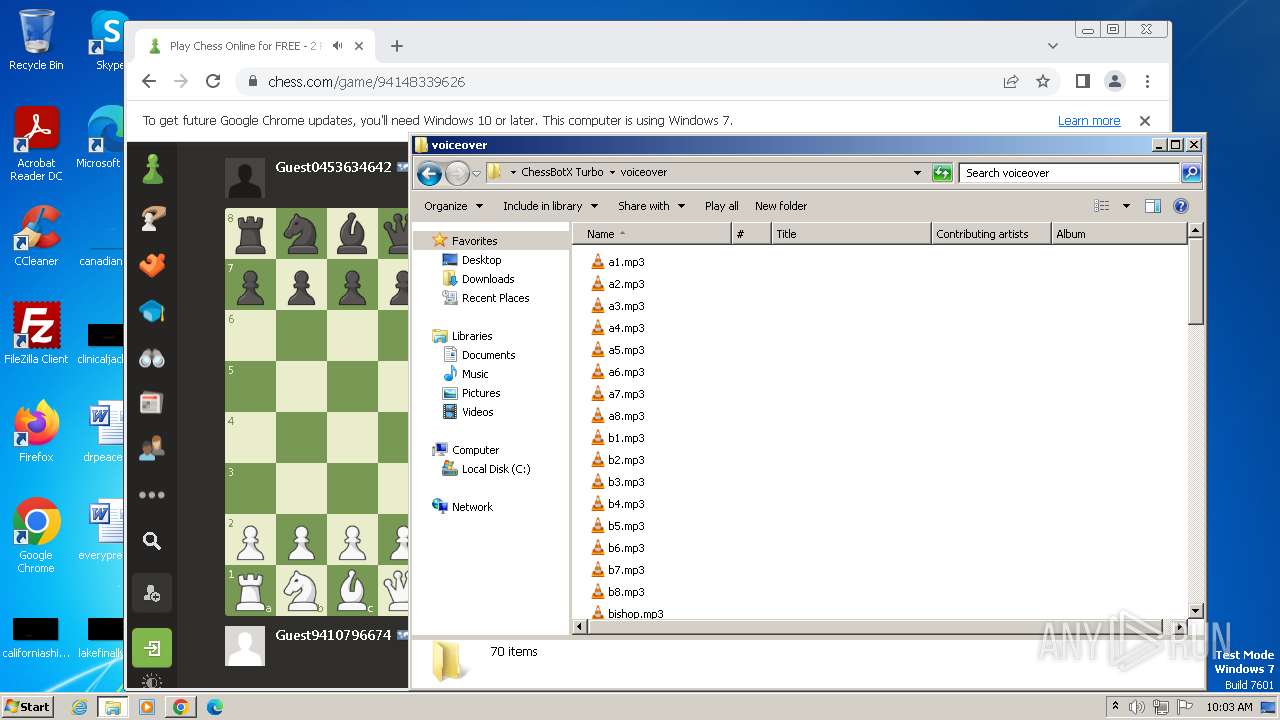Open Chrome profile avatar
Screen dimensions: 1280x720
click(x=1115, y=82)
